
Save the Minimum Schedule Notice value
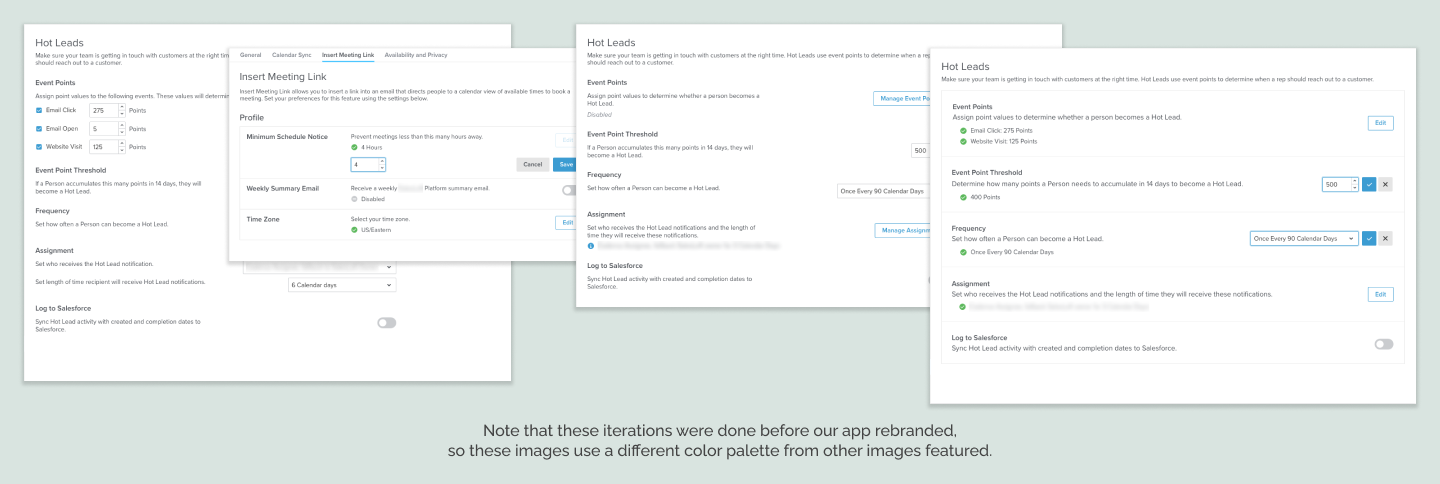click(565, 164)
